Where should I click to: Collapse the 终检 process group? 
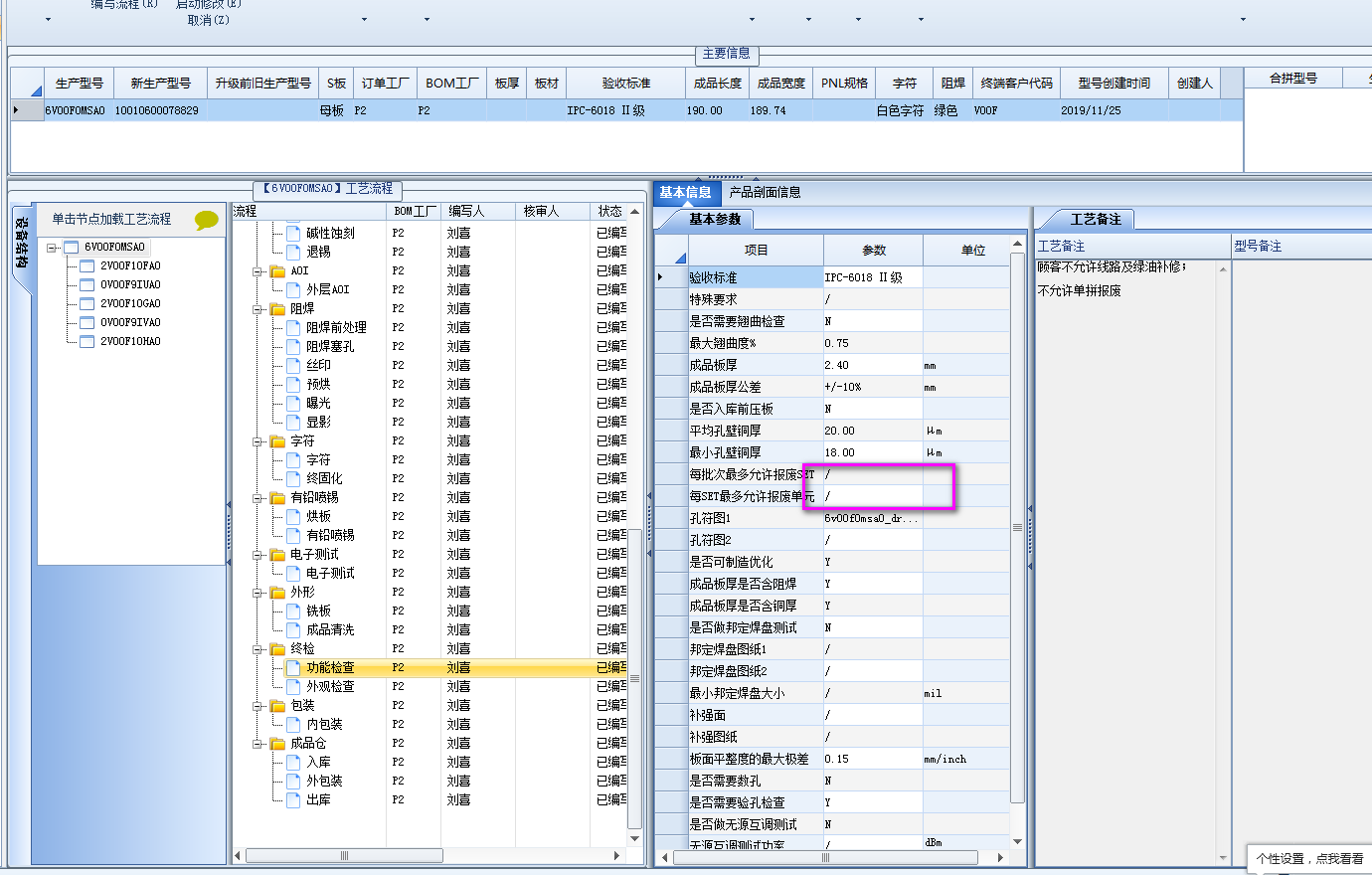(x=257, y=648)
